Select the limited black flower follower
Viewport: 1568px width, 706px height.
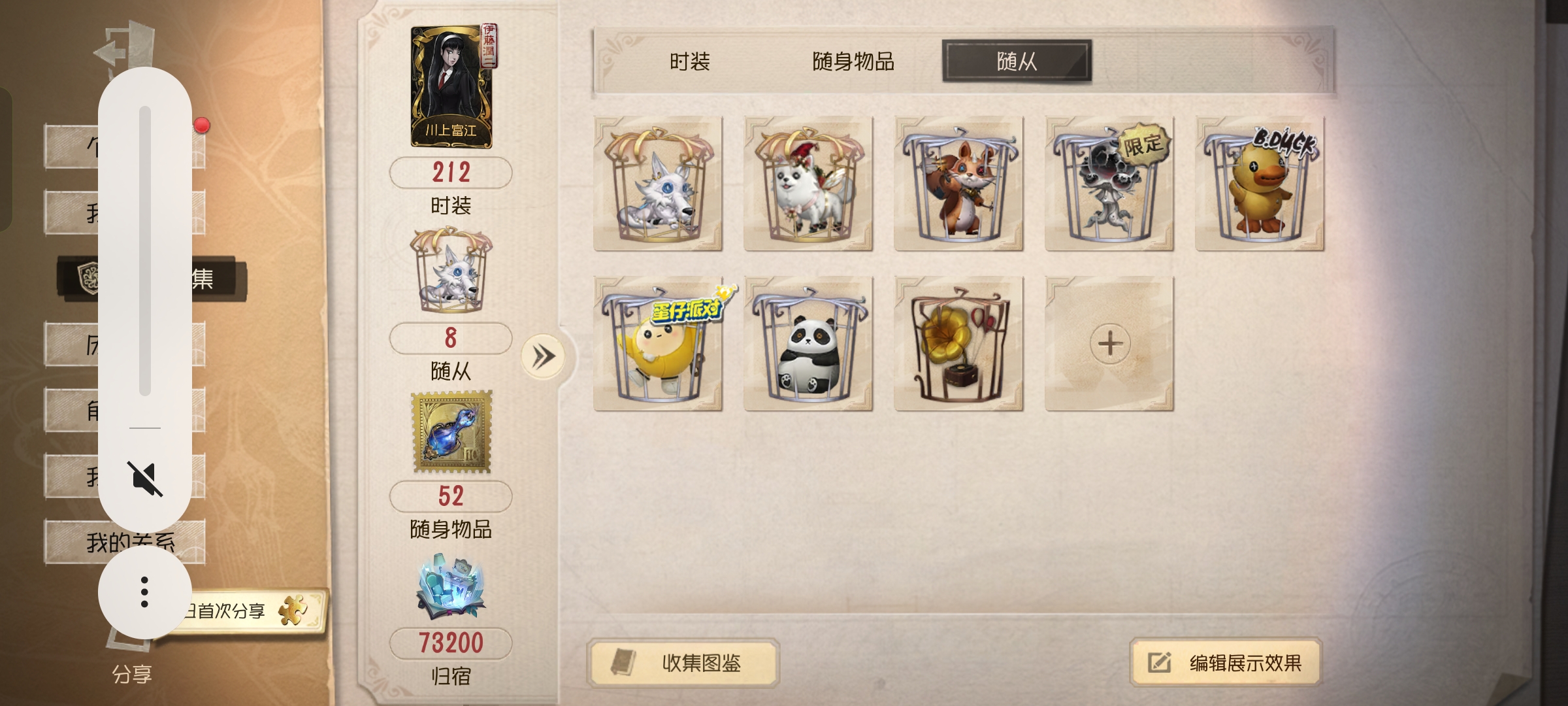1109,184
